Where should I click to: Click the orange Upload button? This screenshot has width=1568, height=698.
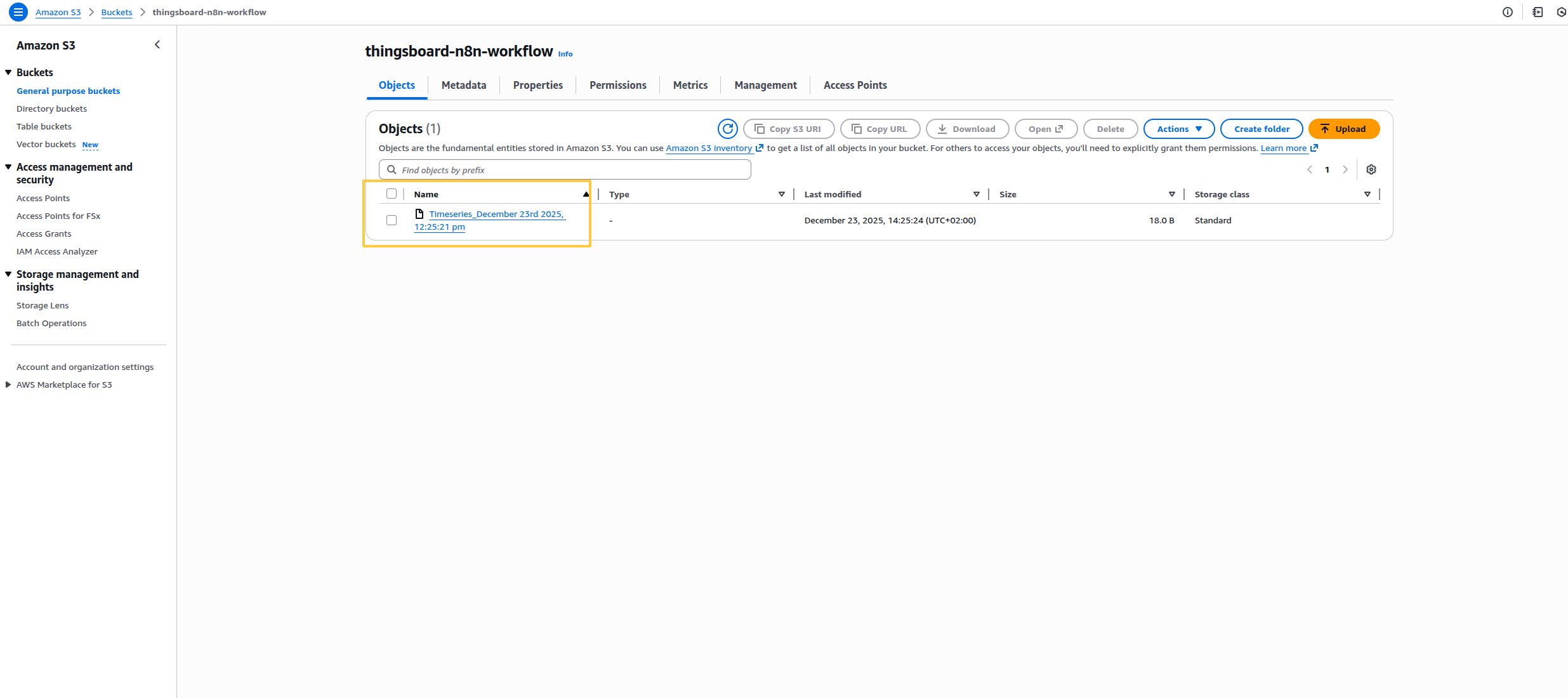click(x=1343, y=129)
